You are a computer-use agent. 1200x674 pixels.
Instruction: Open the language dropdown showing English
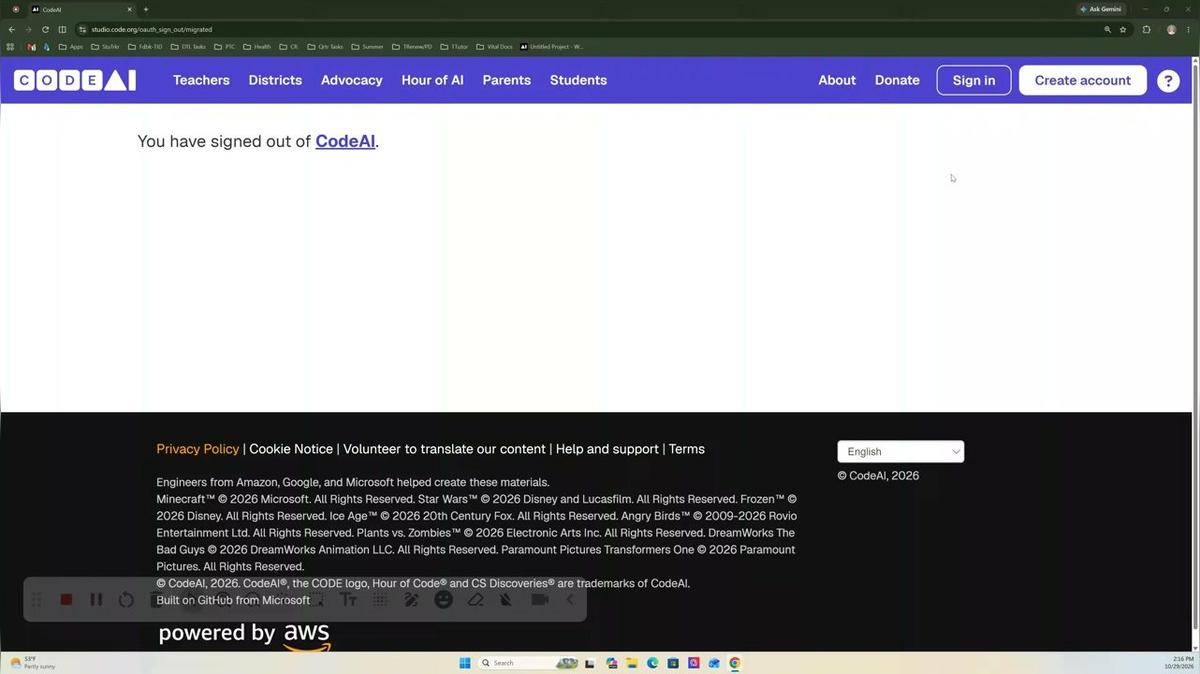pos(901,452)
